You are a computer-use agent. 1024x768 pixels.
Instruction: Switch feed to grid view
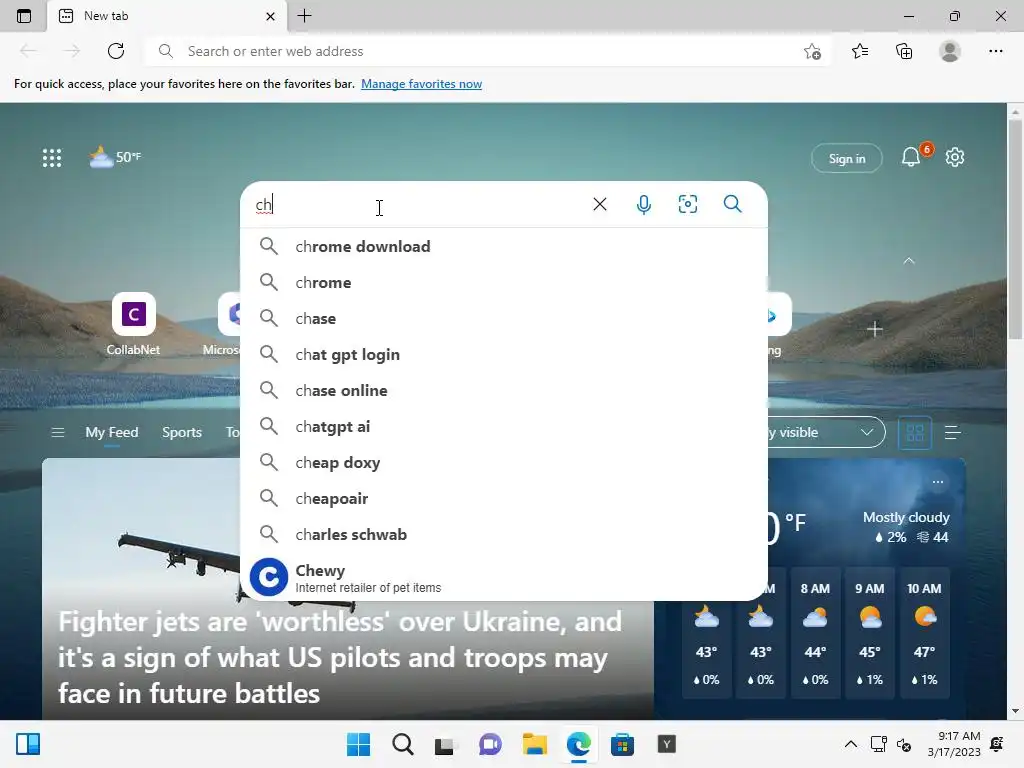click(x=914, y=432)
